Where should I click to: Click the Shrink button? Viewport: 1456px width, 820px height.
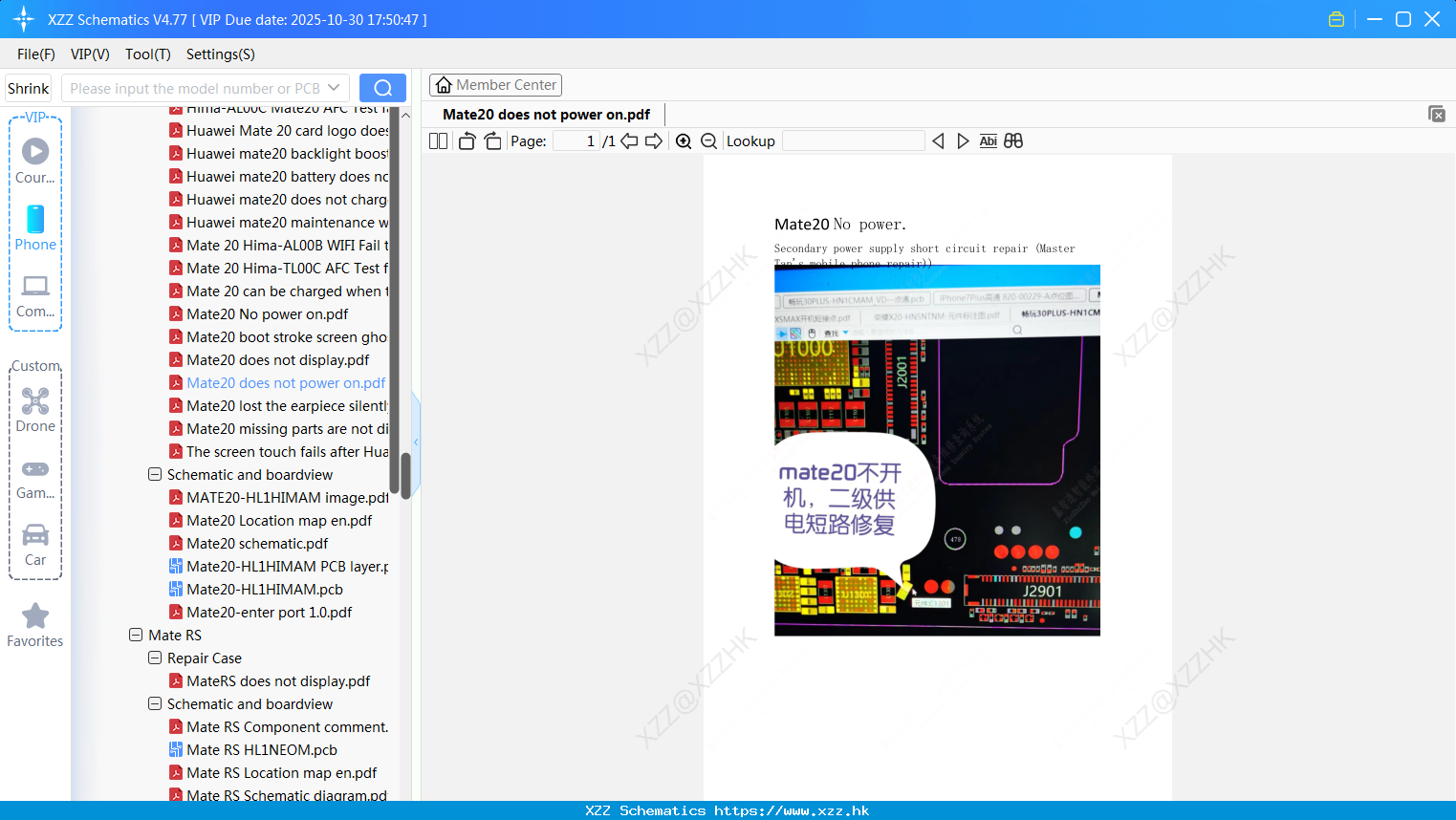[x=29, y=88]
